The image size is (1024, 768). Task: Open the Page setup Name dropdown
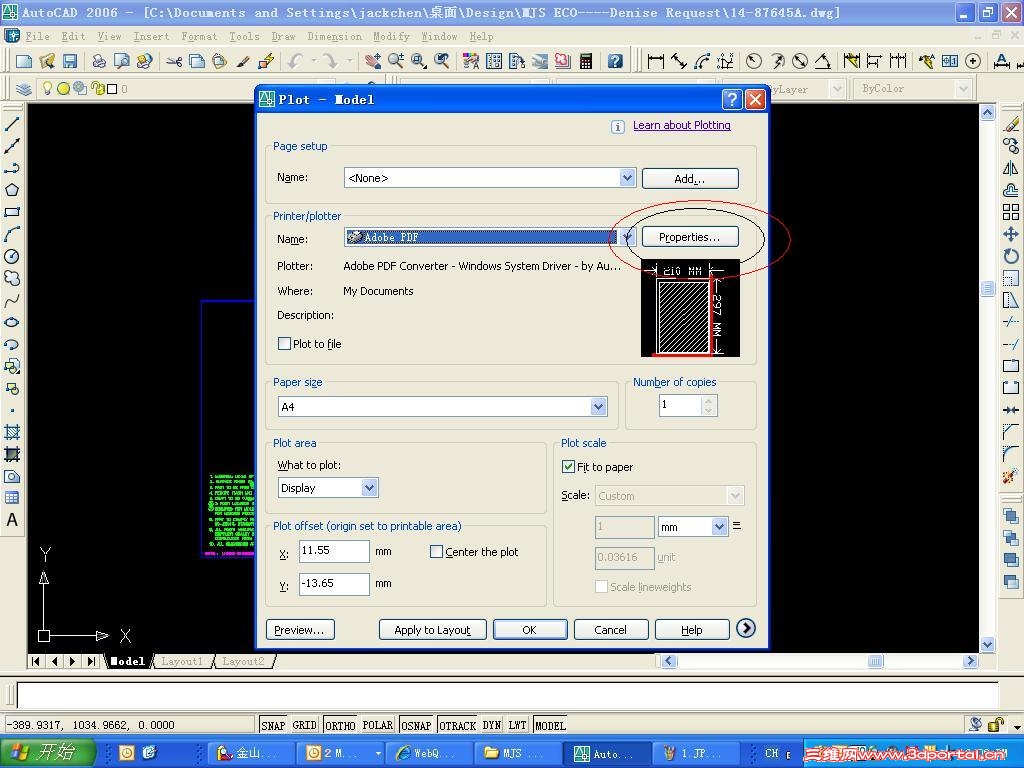pyautogui.click(x=627, y=178)
